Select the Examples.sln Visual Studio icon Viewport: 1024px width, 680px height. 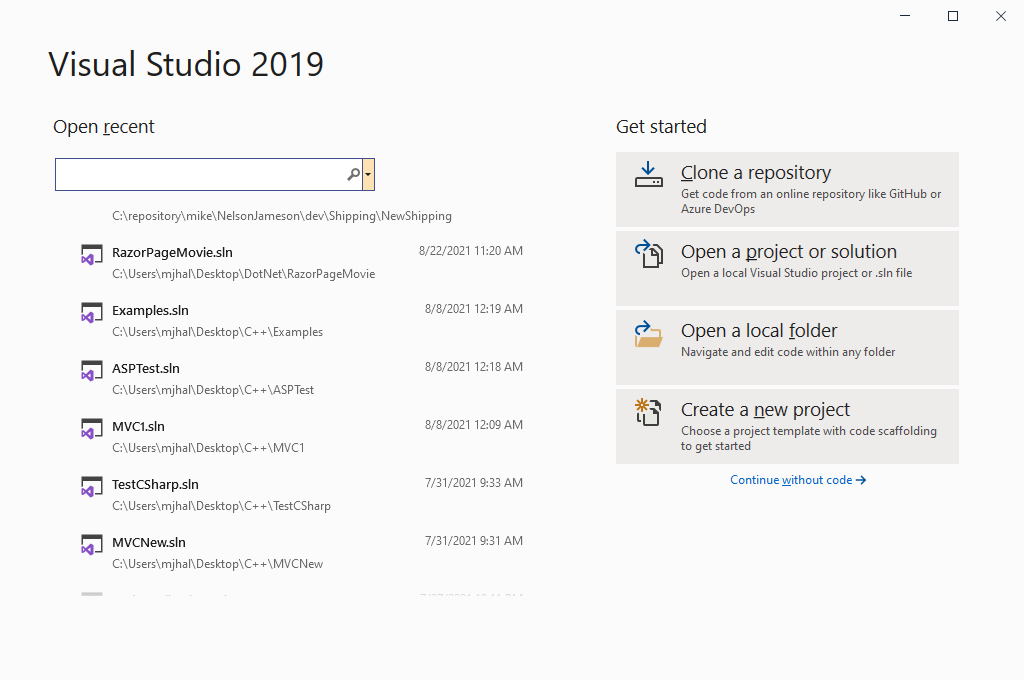tap(92, 311)
